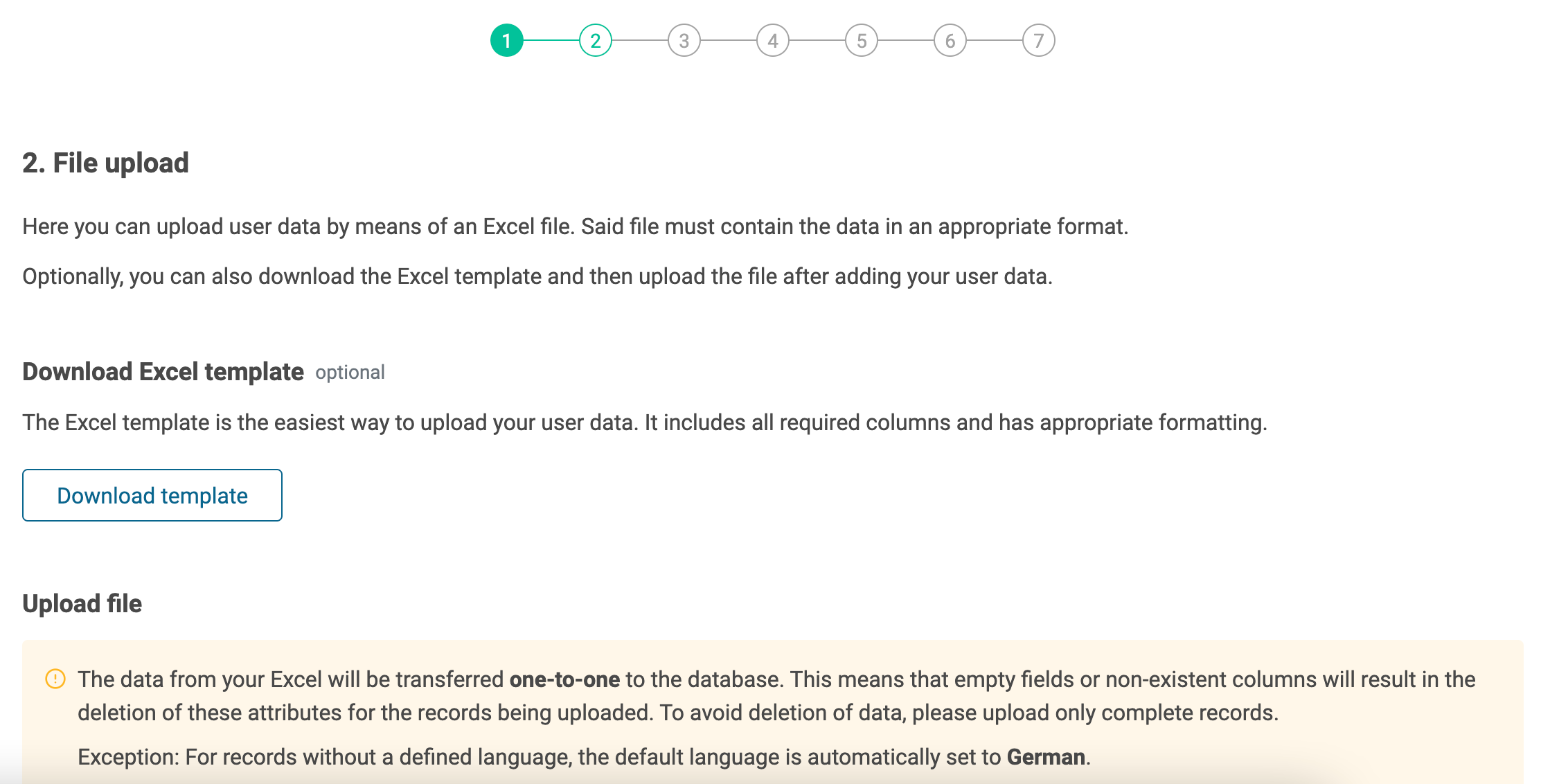
Task: Open step 5 in the progress stepper
Action: [861, 41]
